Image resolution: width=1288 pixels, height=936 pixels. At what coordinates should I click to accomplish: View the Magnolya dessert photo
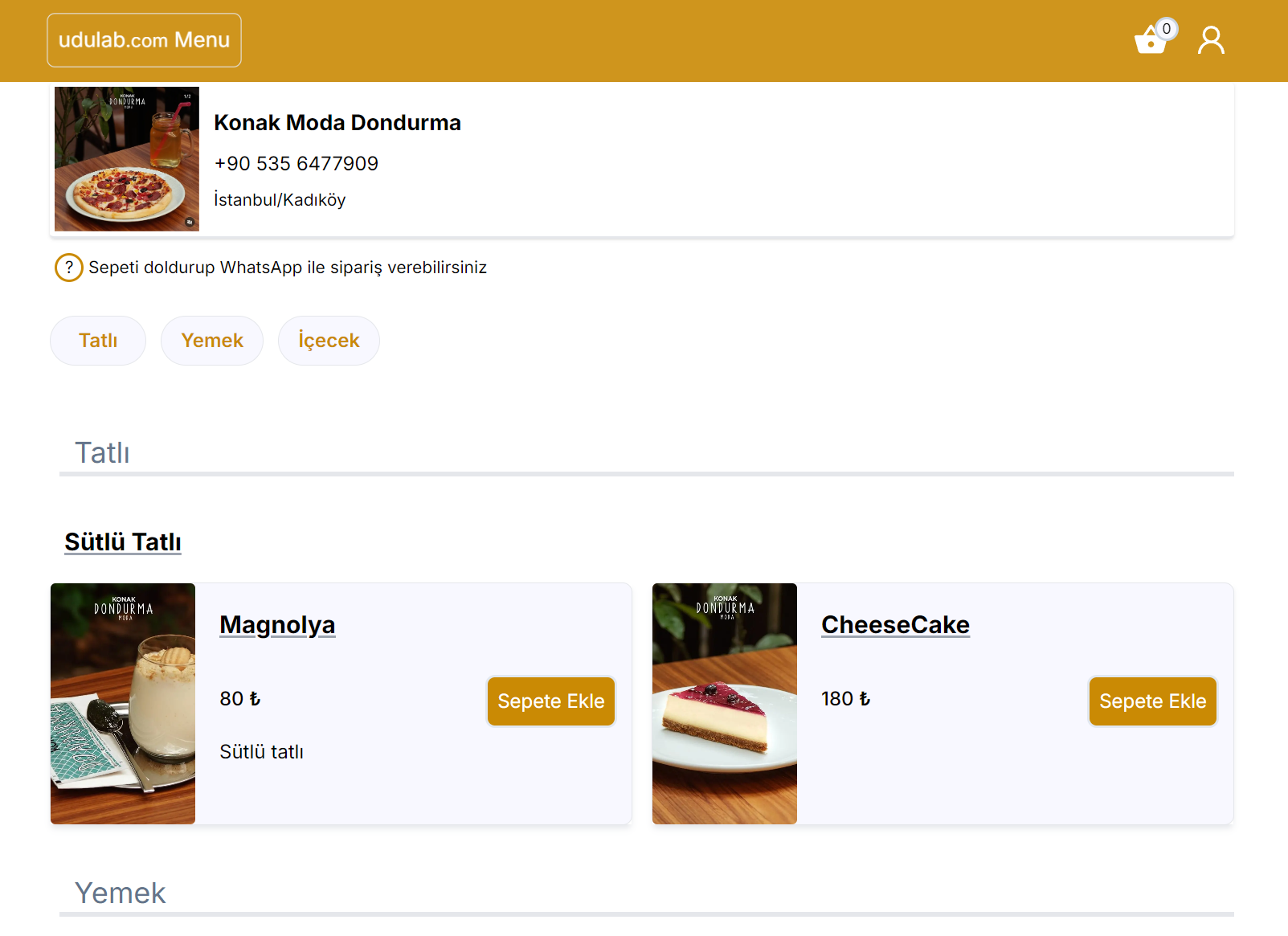click(123, 704)
